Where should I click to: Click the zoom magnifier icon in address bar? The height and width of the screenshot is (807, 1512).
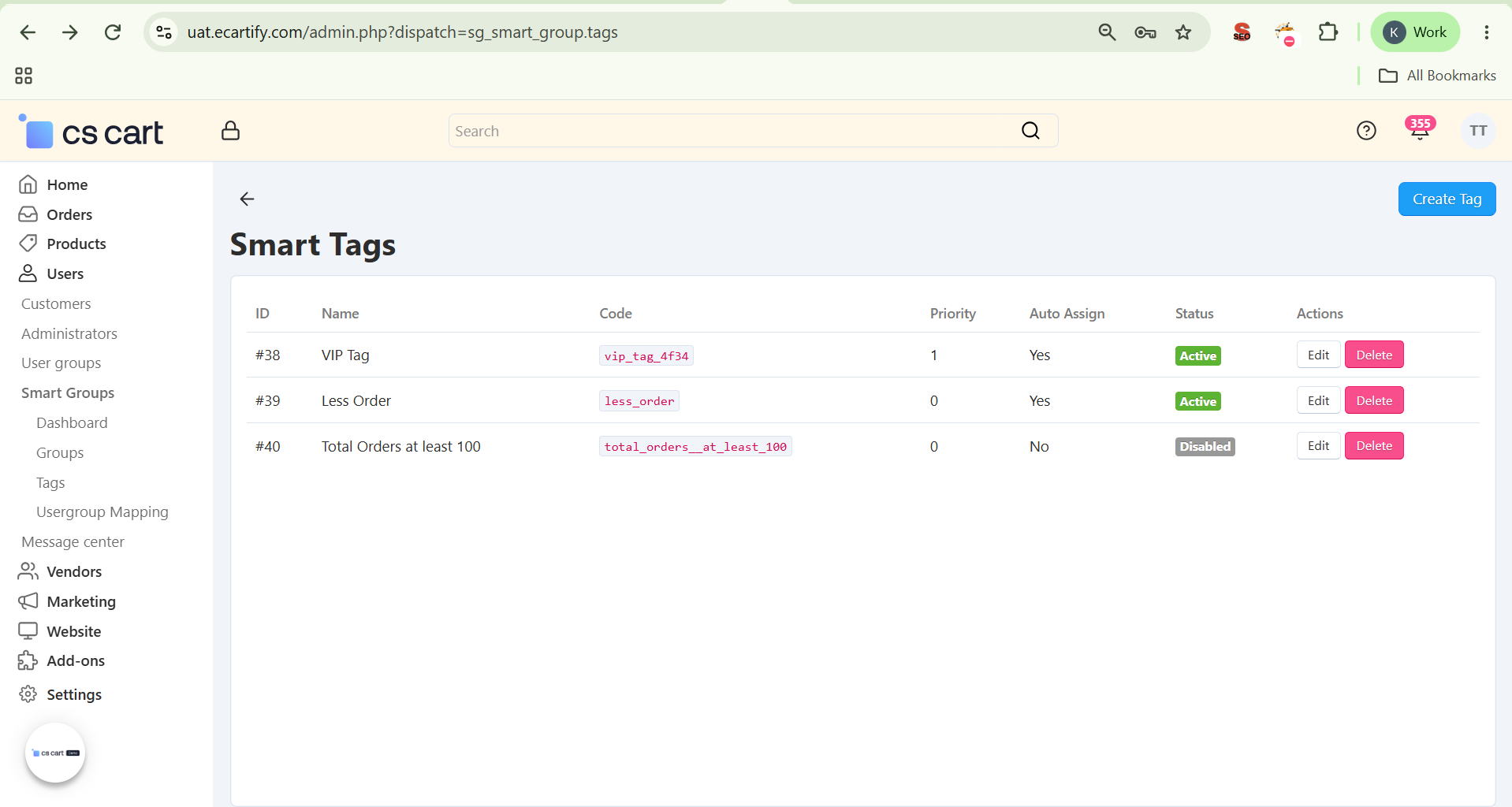(x=1107, y=32)
